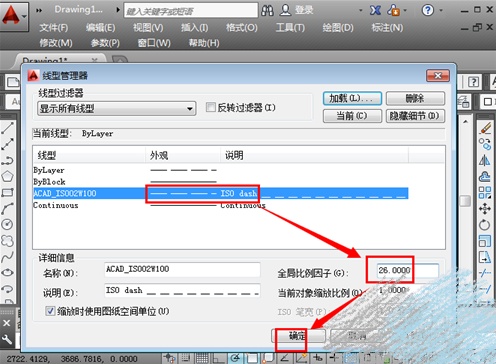Viewport: 496px width, 364px height.
Task: Click the Appearance (外观) column header
Action: click(x=183, y=155)
